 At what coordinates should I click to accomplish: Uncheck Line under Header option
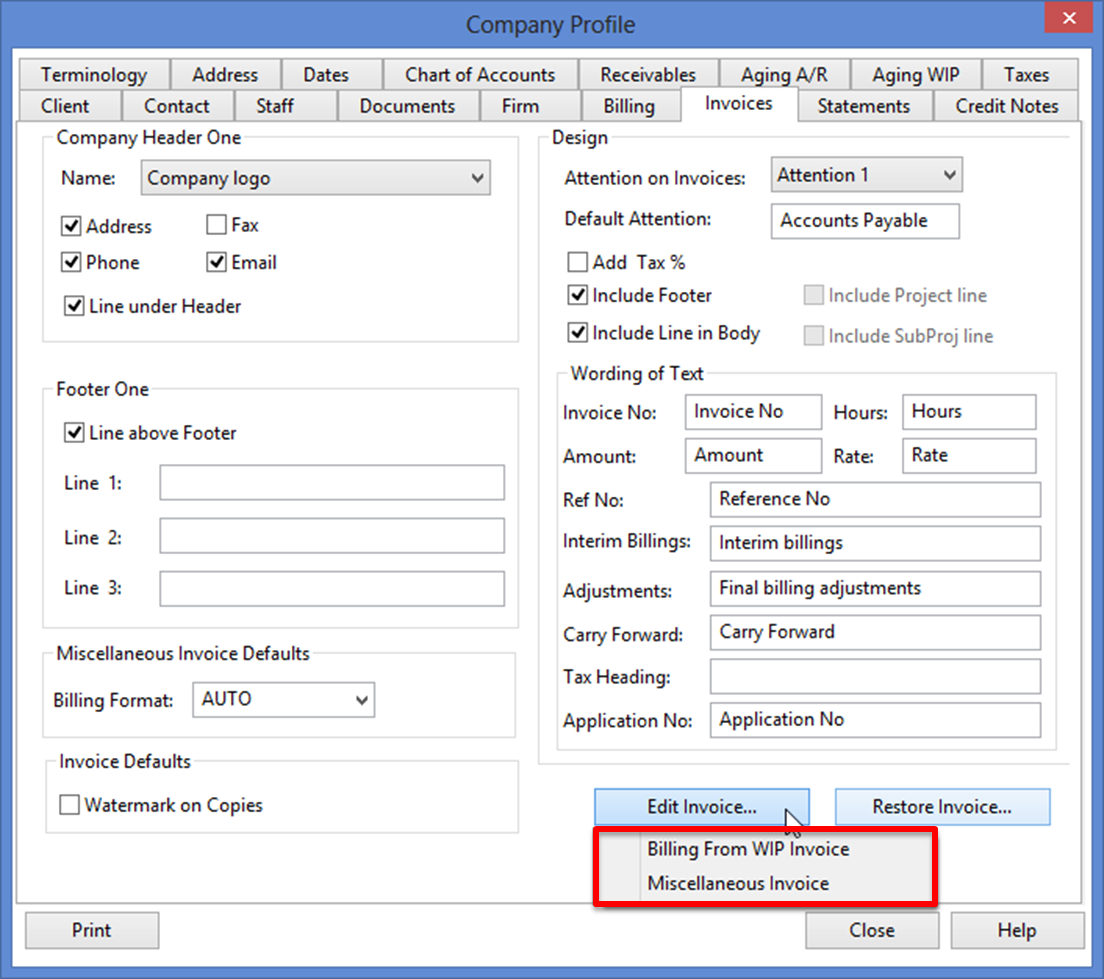pyautogui.click(x=74, y=307)
